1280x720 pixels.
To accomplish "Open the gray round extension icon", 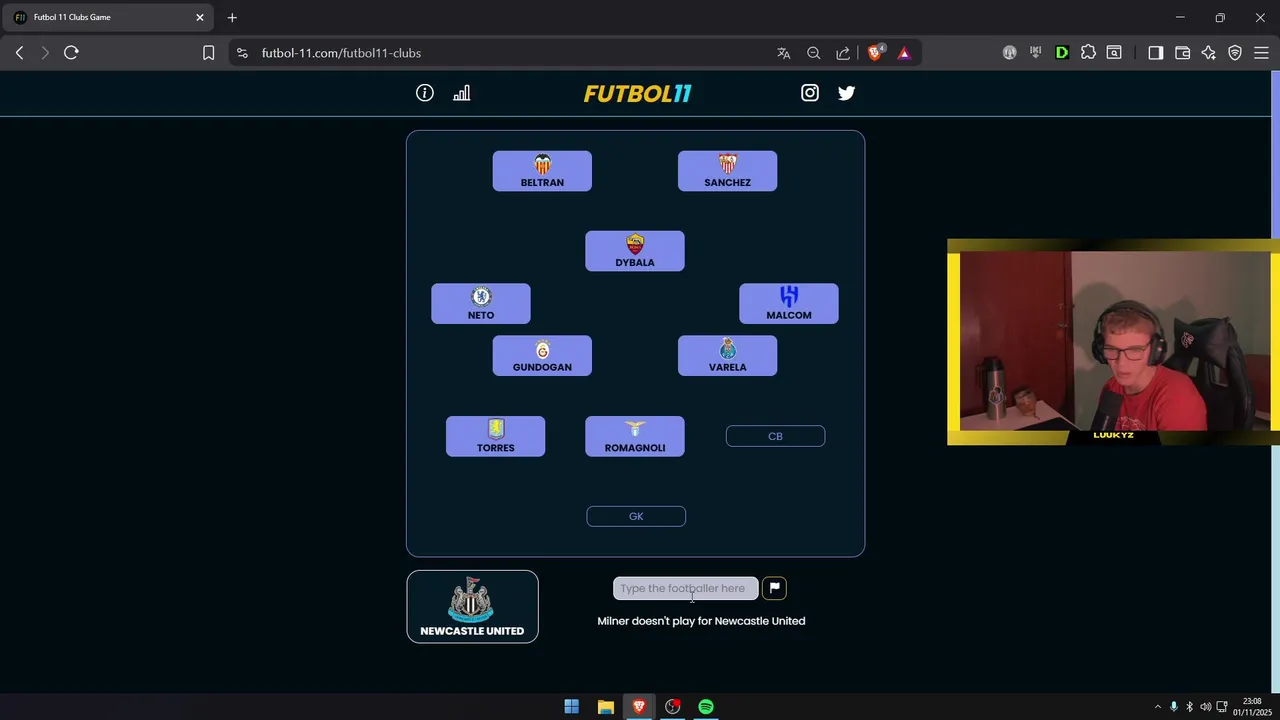I will (1010, 53).
